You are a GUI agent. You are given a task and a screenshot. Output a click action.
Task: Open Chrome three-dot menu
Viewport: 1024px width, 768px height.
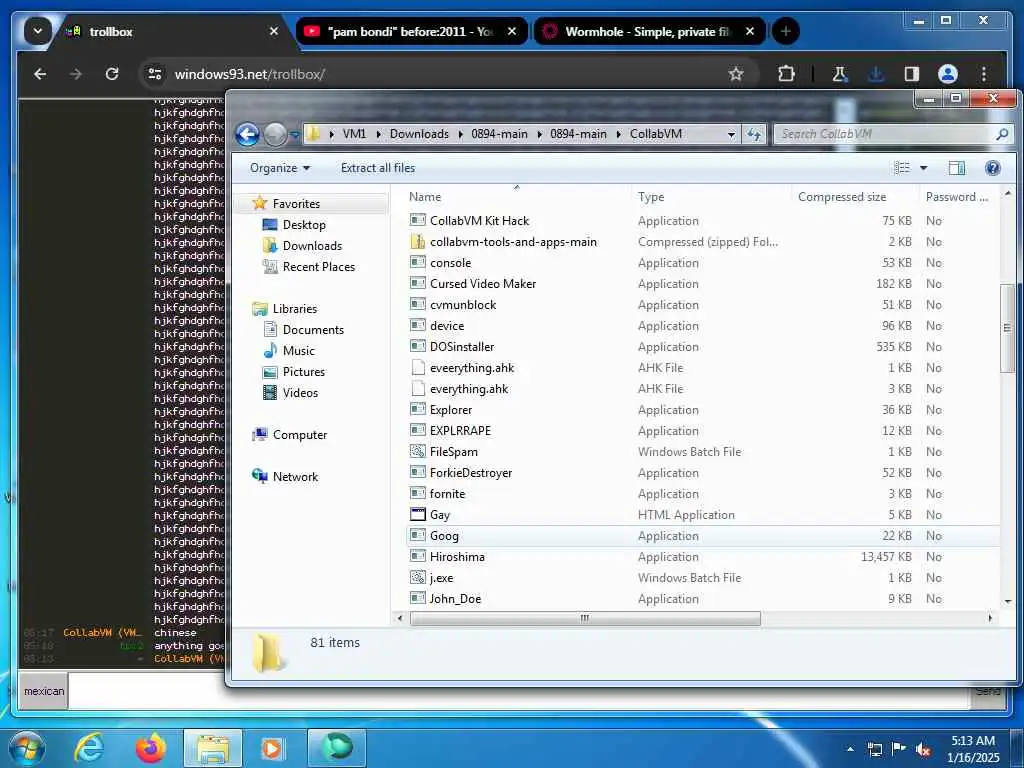point(984,74)
